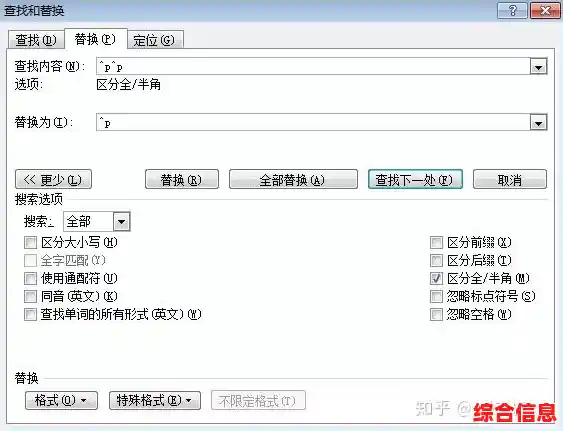Collapse options with the 更少(L) button
The width and height of the screenshot is (563, 431).
(x=53, y=179)
